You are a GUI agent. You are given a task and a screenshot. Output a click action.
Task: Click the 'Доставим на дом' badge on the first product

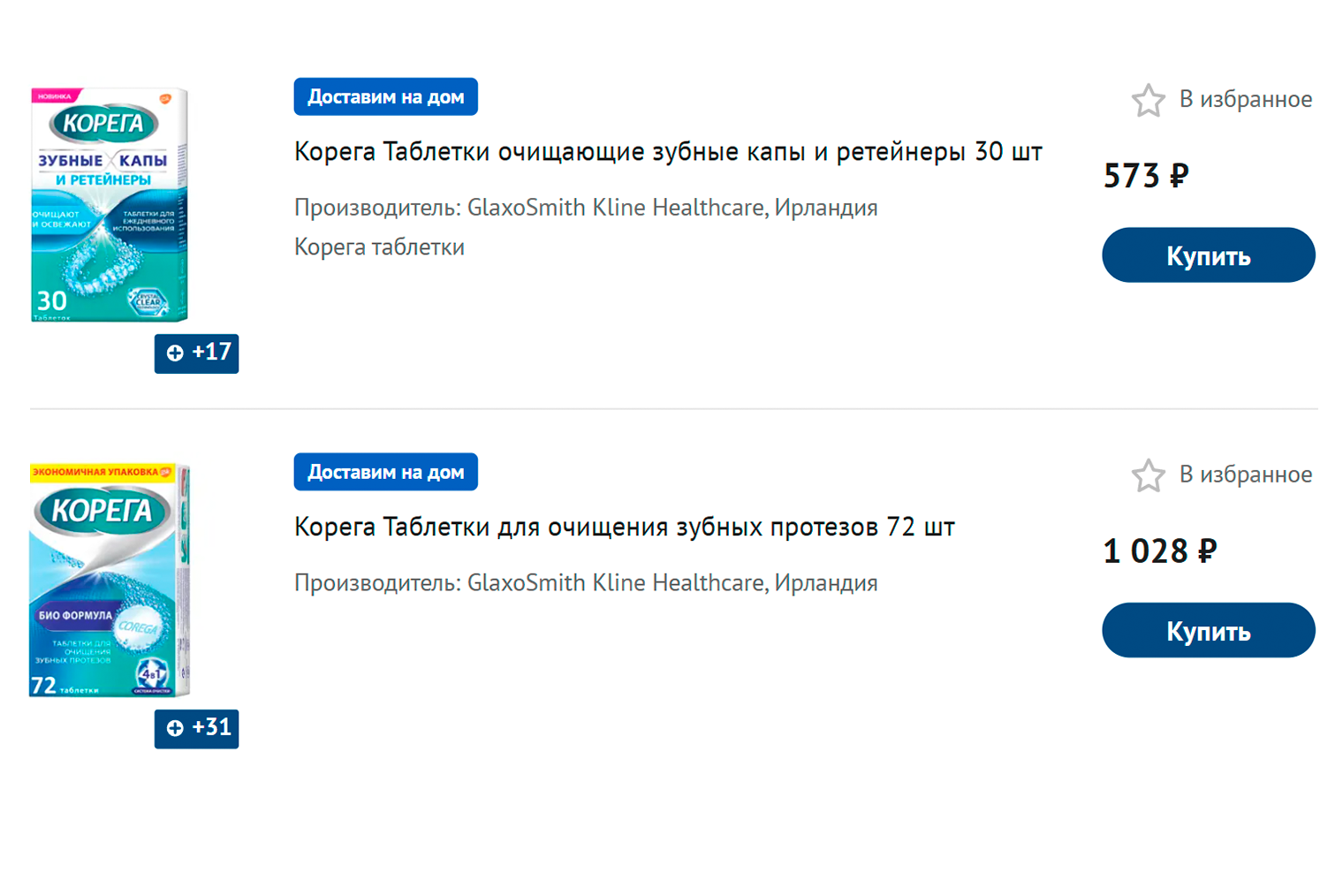385,97
